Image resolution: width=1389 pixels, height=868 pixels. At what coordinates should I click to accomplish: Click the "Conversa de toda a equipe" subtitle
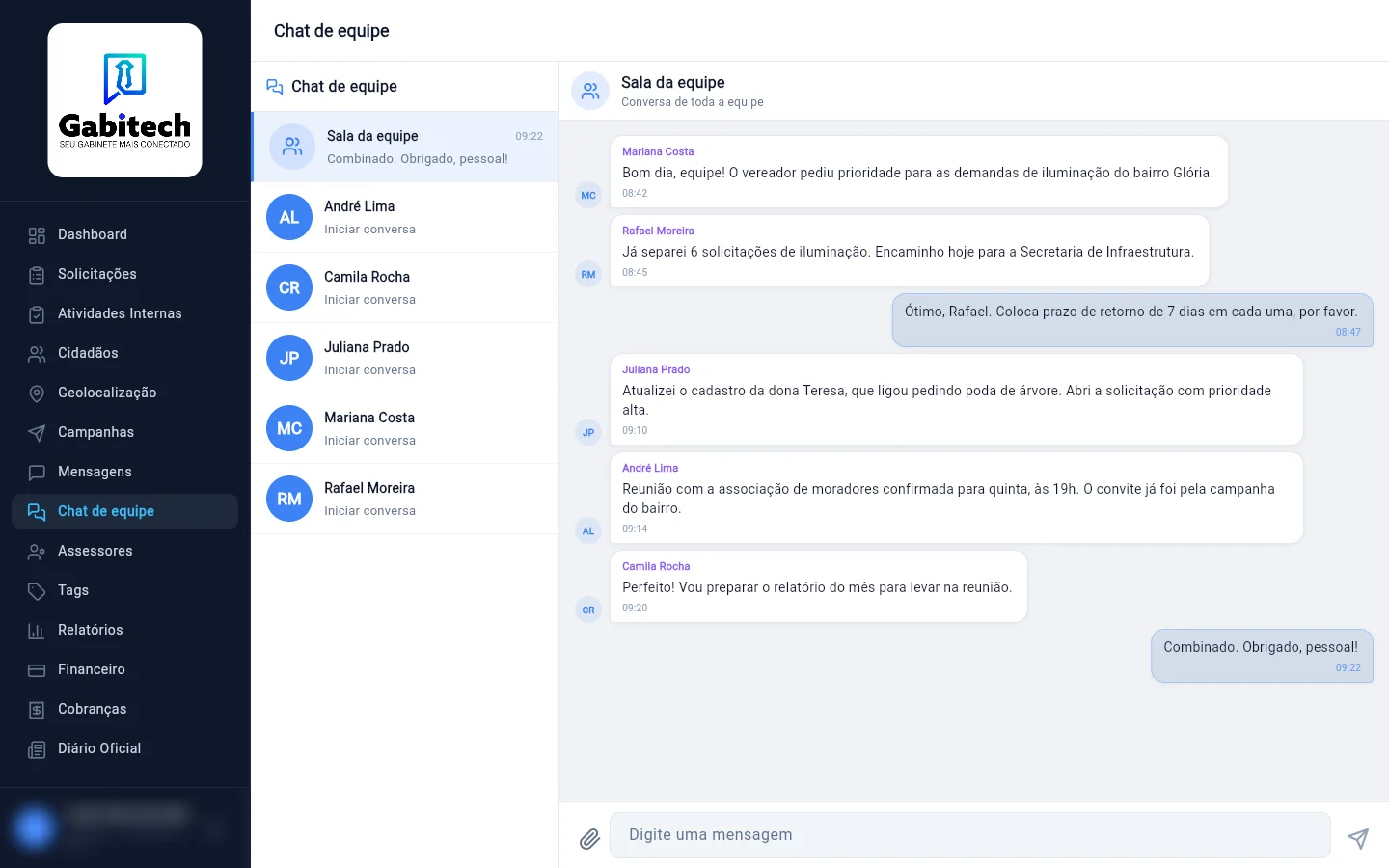693,102
